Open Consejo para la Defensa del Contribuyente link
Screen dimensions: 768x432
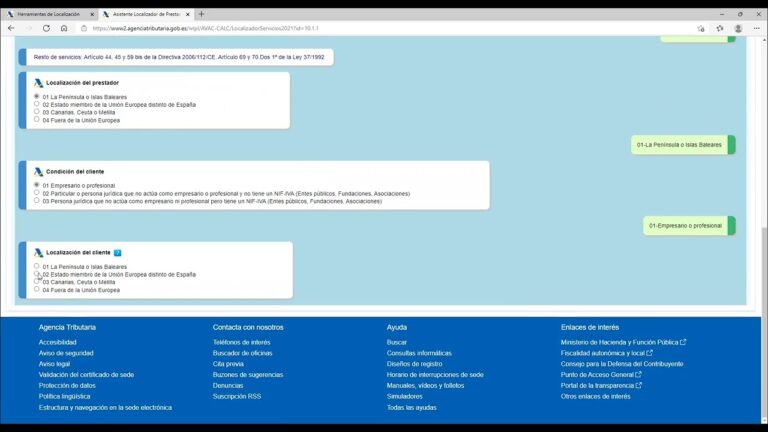pyautogui.click(x=622, y=363)
